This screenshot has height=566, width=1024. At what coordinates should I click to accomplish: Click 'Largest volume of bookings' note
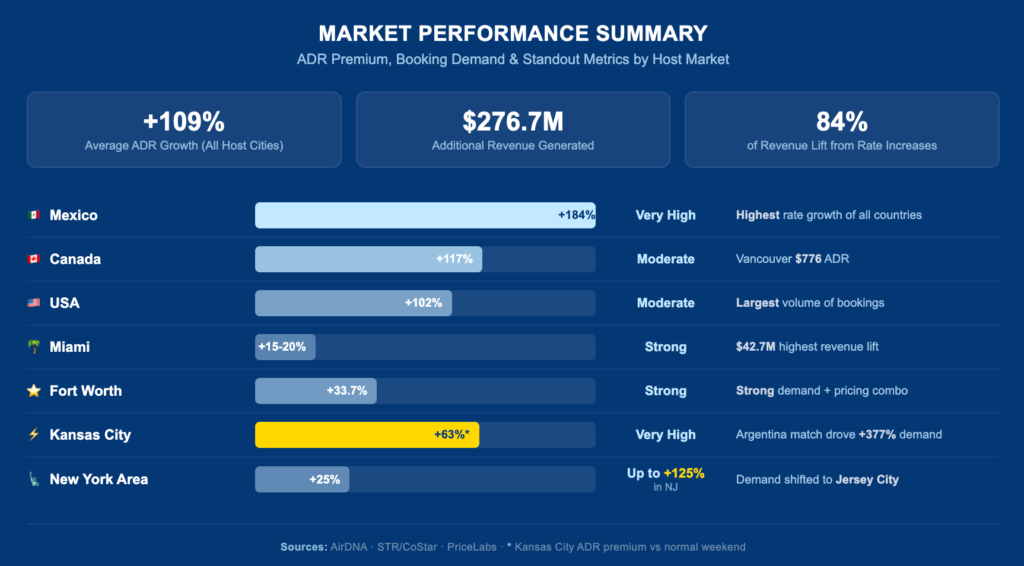(x=810, y=303)
